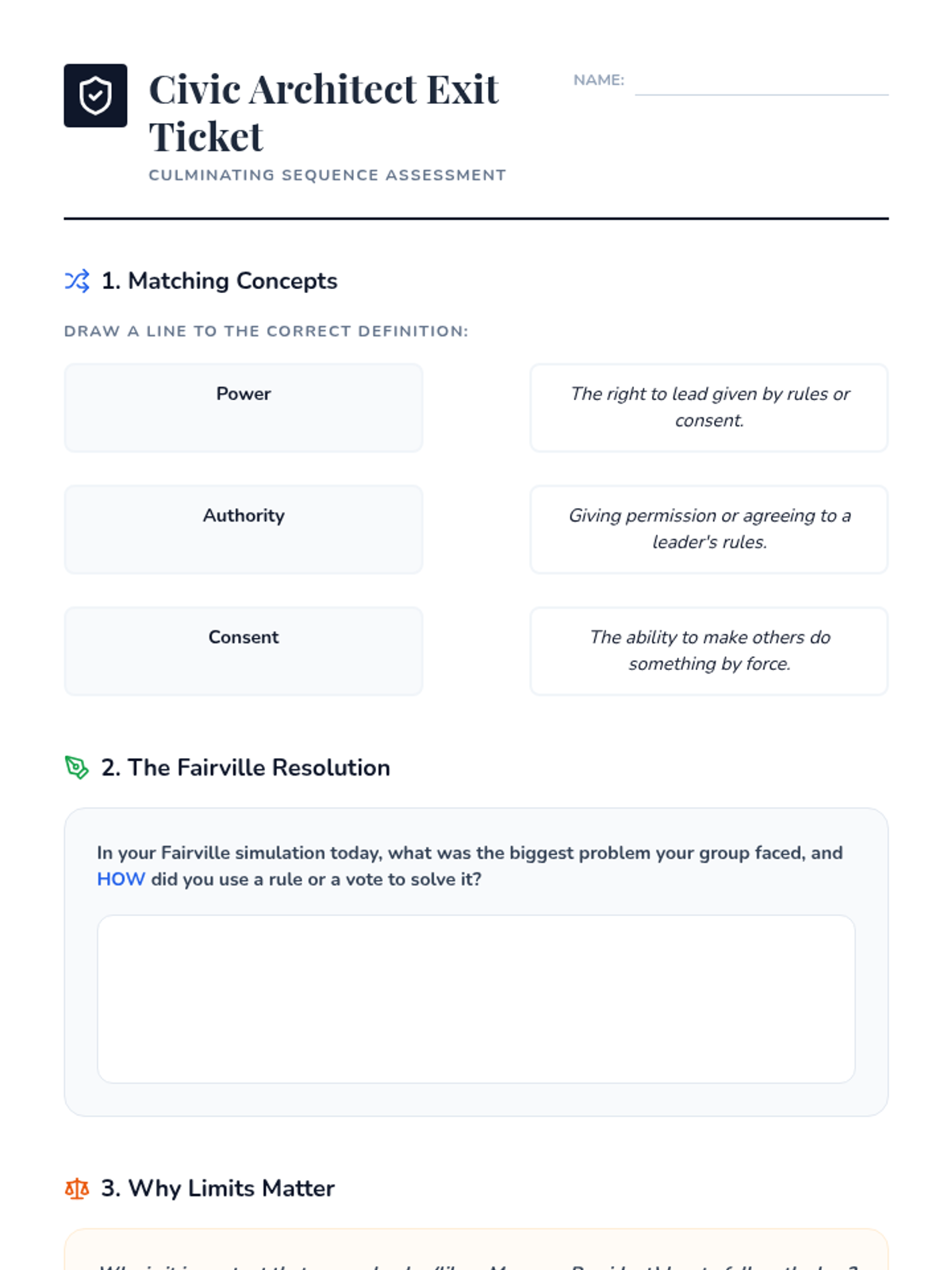Click the NAME input line

click(x=762, y=82)
